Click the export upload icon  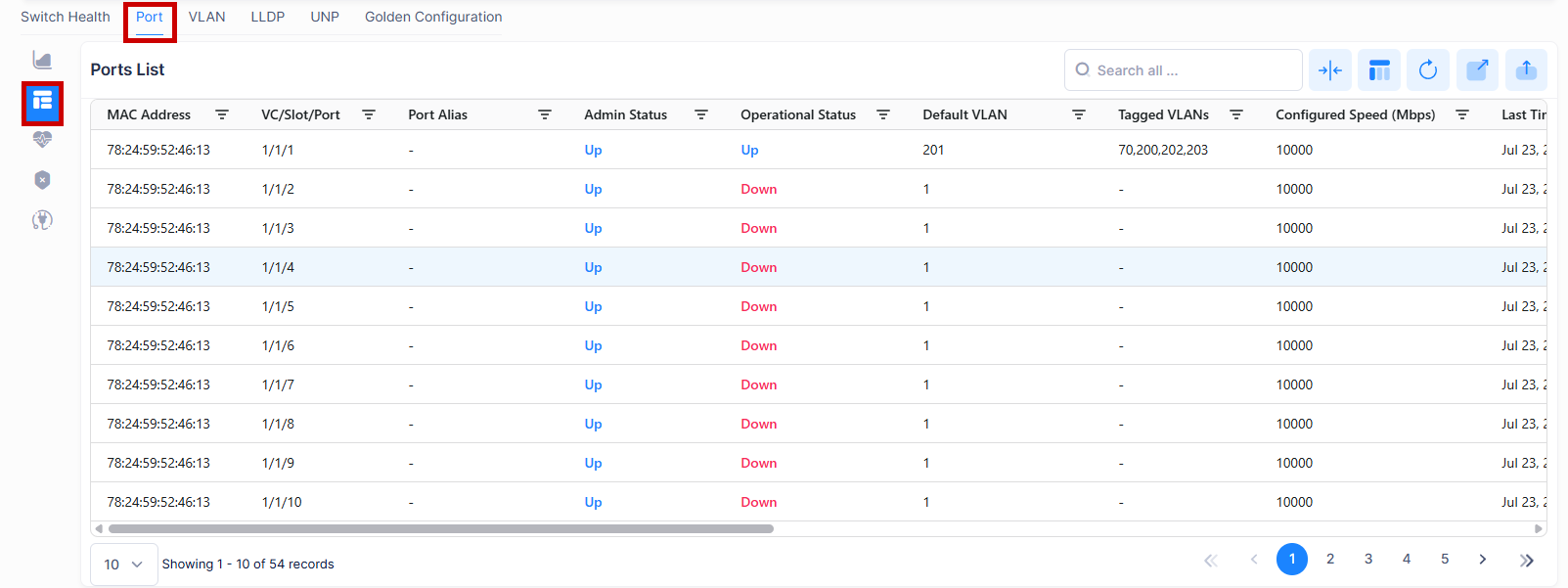click(1526, 70)
